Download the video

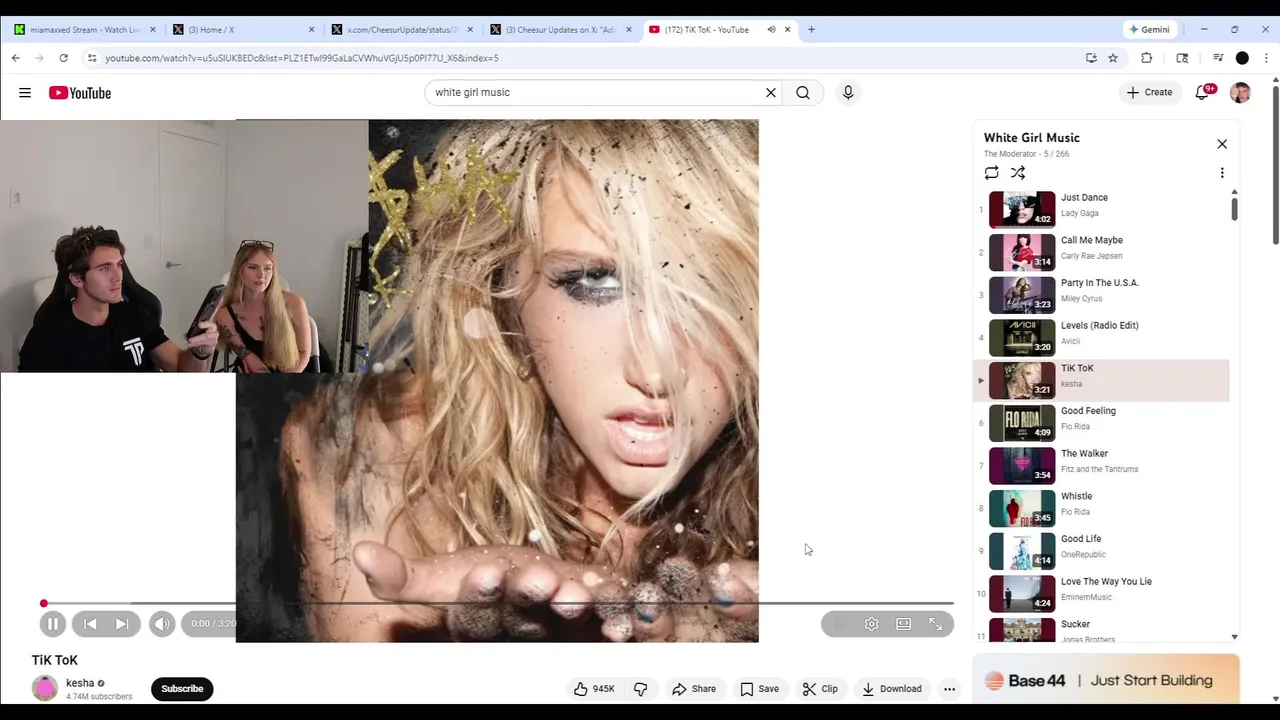pyautogui.click(x=891, y=689)
